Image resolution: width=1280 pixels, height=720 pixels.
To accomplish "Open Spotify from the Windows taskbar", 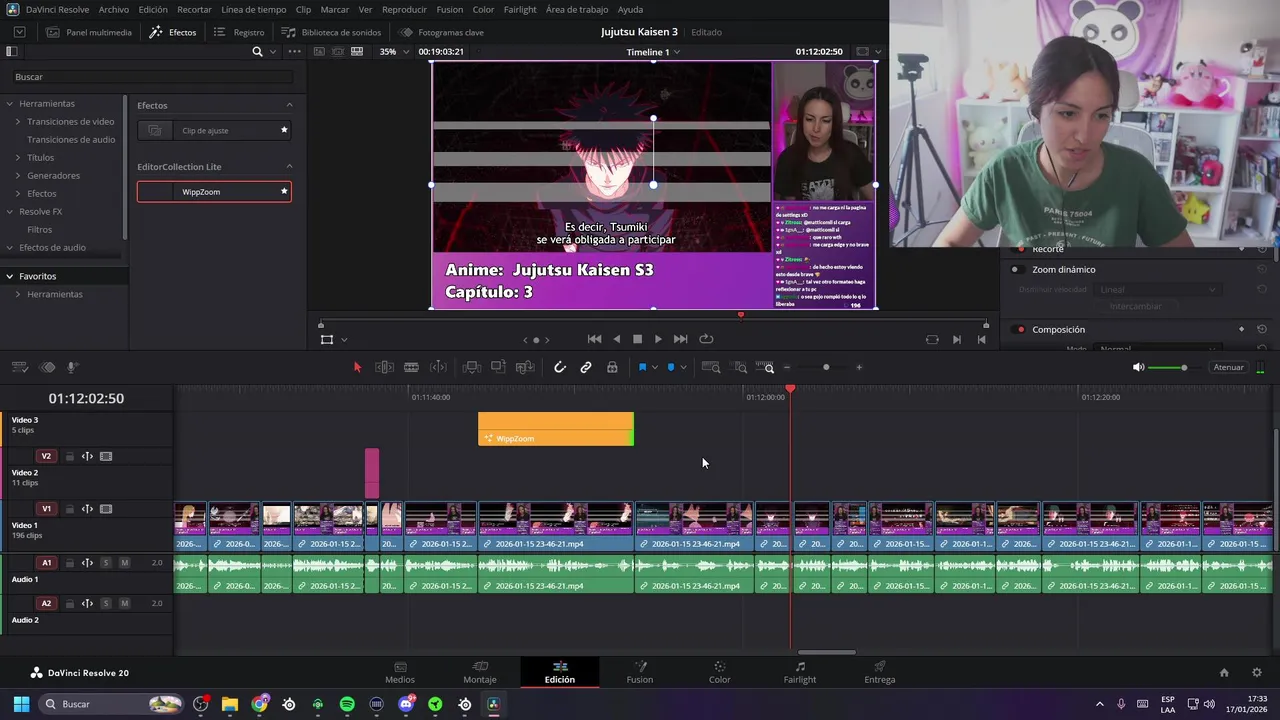I will [x=347, y=704].
